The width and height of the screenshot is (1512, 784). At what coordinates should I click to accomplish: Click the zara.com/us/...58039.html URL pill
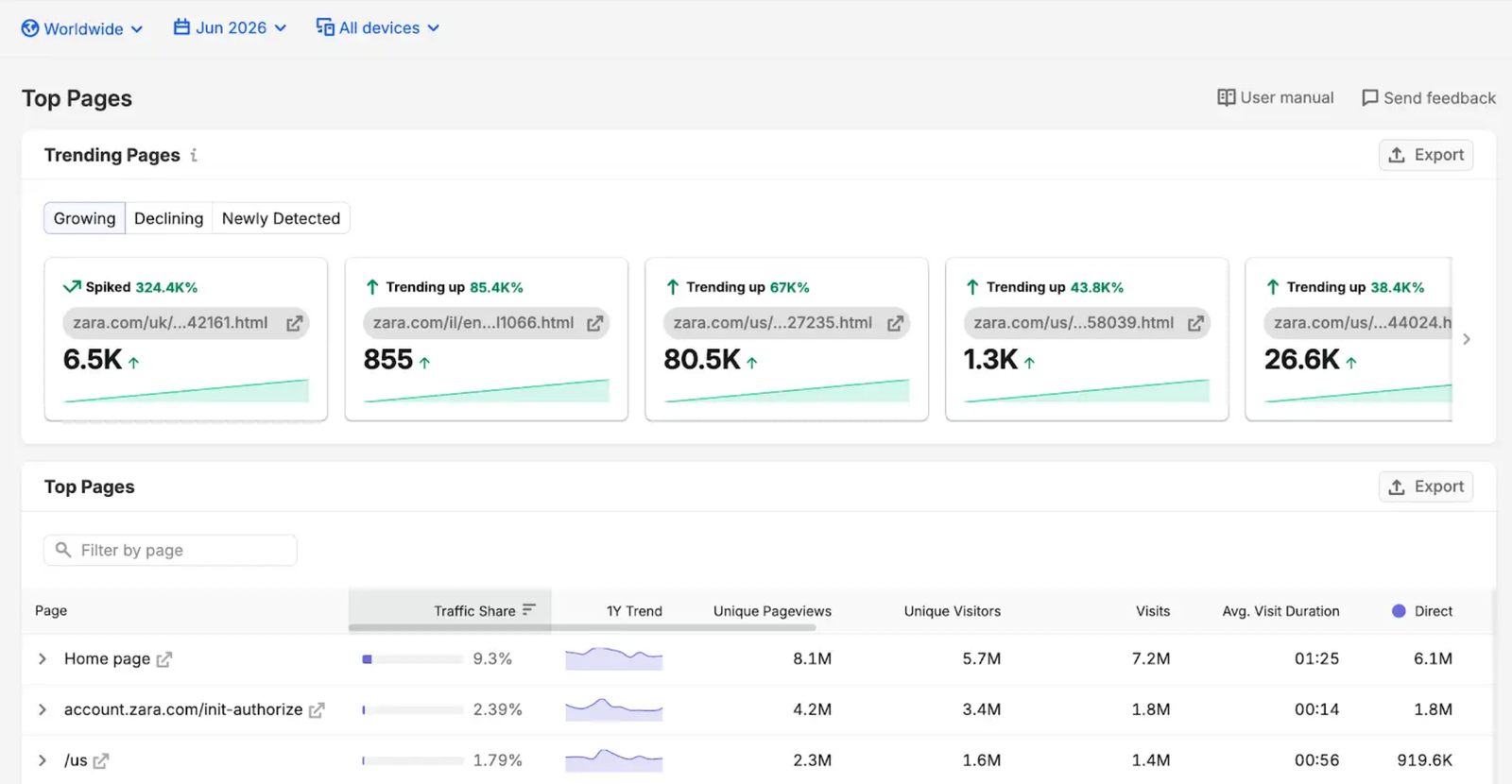[x=1087, y=323]
